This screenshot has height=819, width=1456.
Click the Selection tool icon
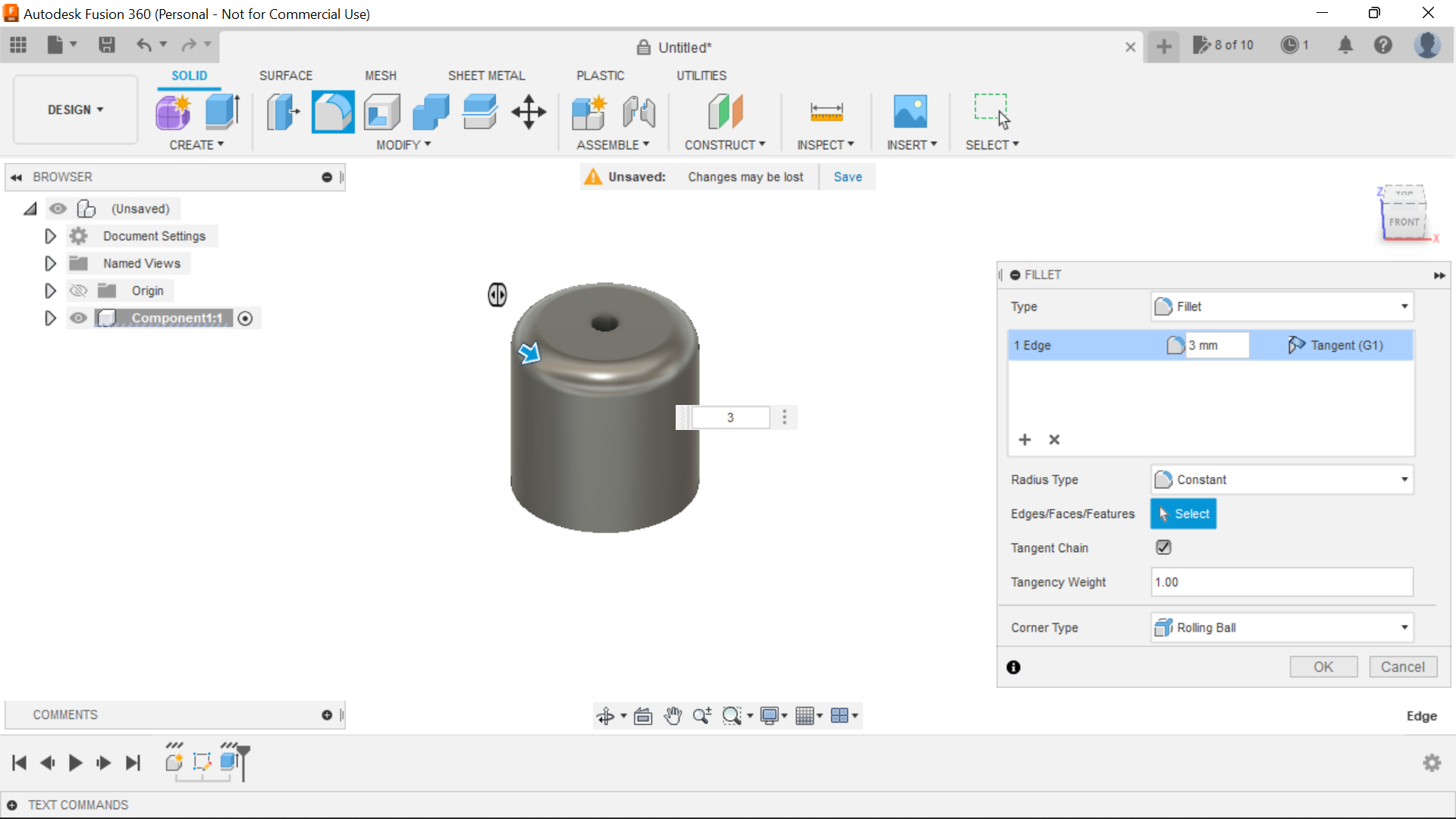(993, 112)
